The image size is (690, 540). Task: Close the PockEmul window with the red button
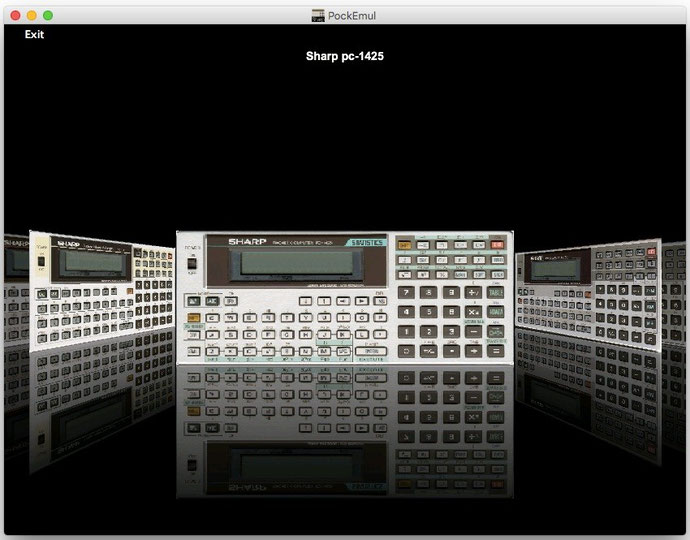tap(15, 15)
